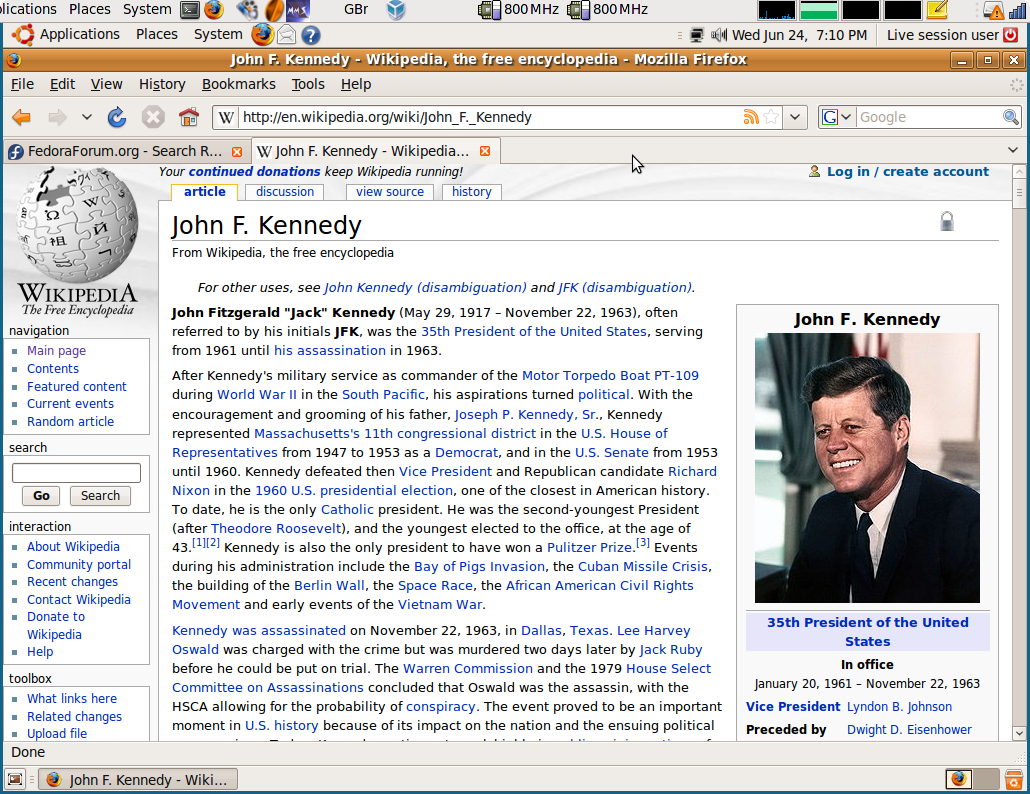Focus the Google search box
Screen dimensions: 1030x794
pos(929,117)
